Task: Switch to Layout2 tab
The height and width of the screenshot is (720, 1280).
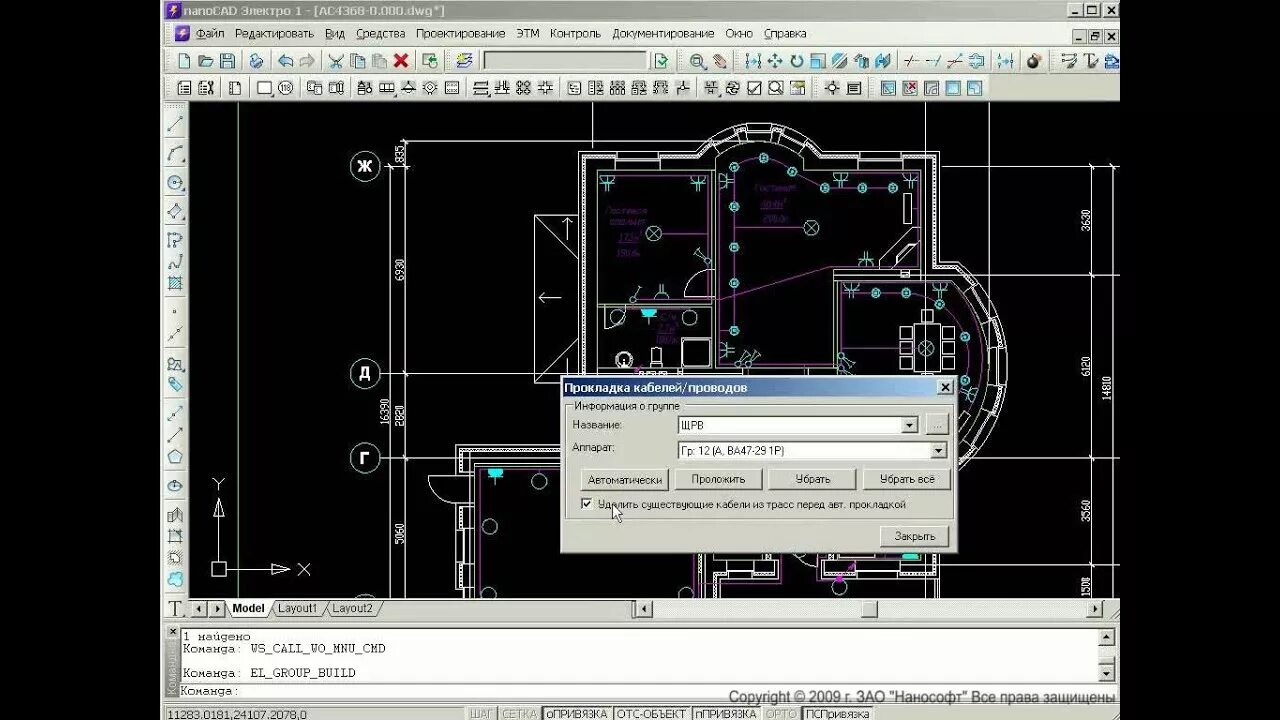Action: tap(352, 608)
